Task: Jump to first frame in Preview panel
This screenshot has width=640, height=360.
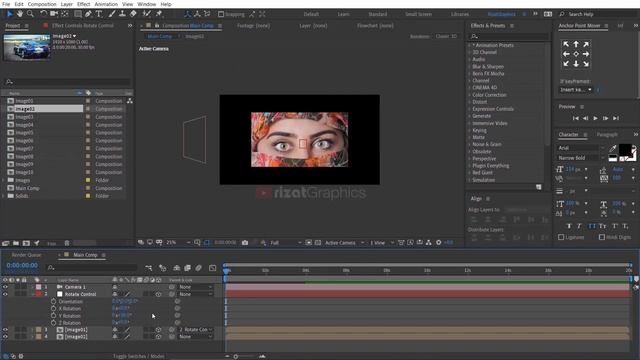Action: [576, 118]
